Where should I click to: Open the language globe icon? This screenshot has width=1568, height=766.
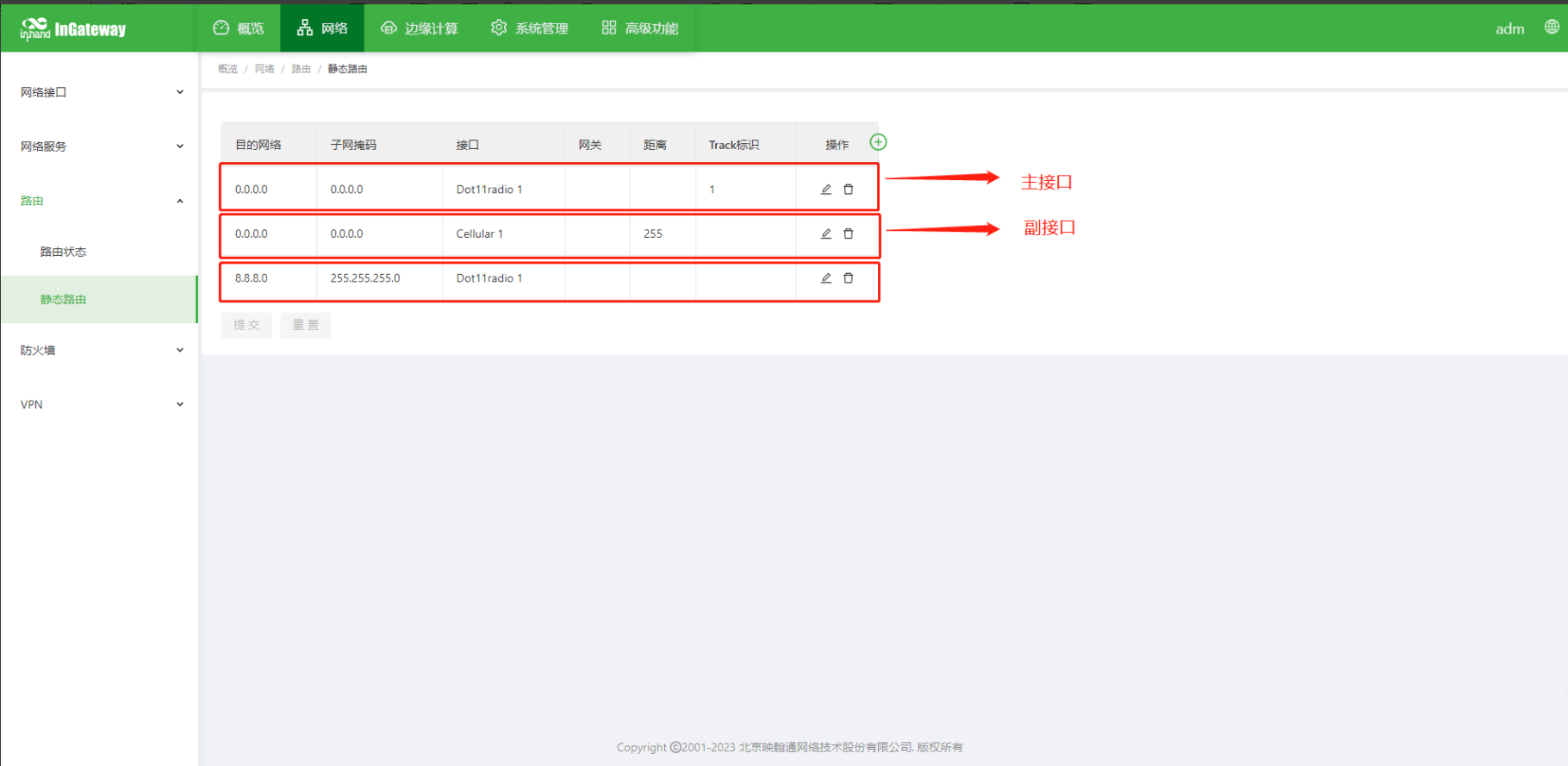pos(1551,28)
